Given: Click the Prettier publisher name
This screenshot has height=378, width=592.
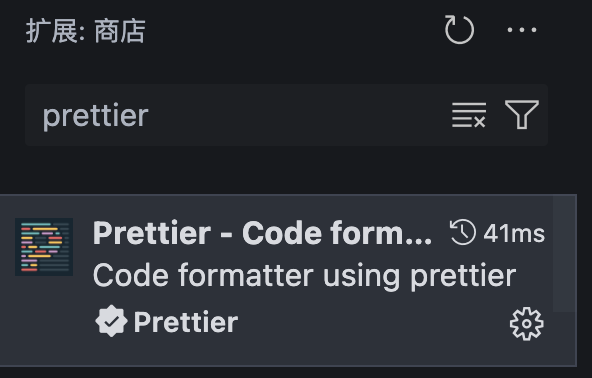Looking at the screenshot, I should coord(186,322).
